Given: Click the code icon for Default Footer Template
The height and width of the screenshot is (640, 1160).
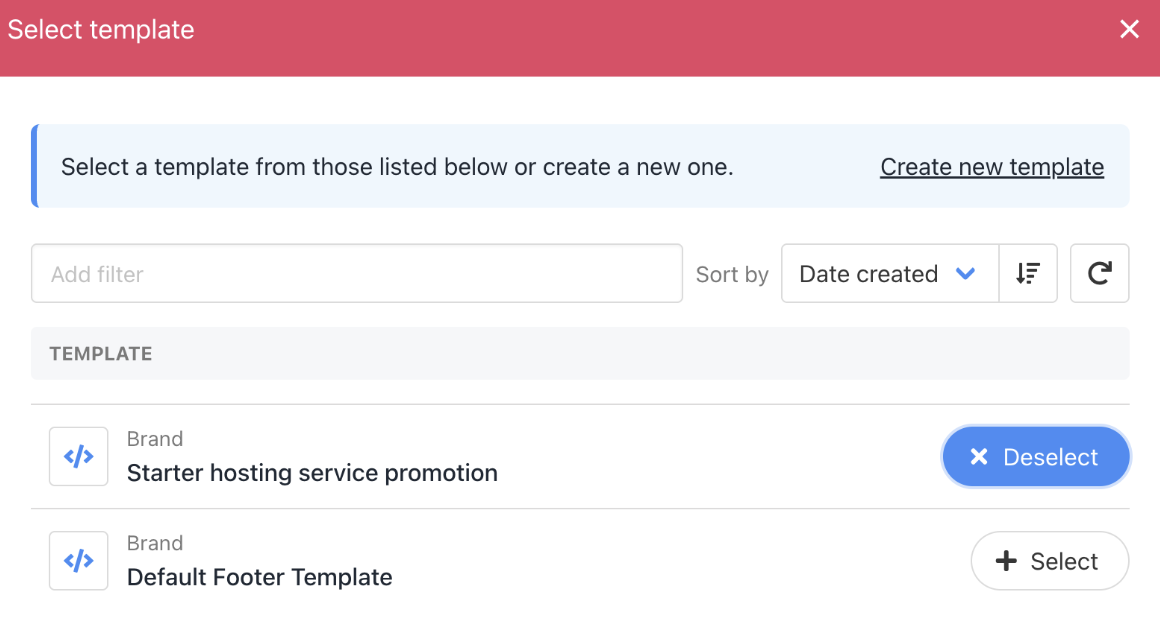Looking at the screenshot, I should click(x=78, y=561).
